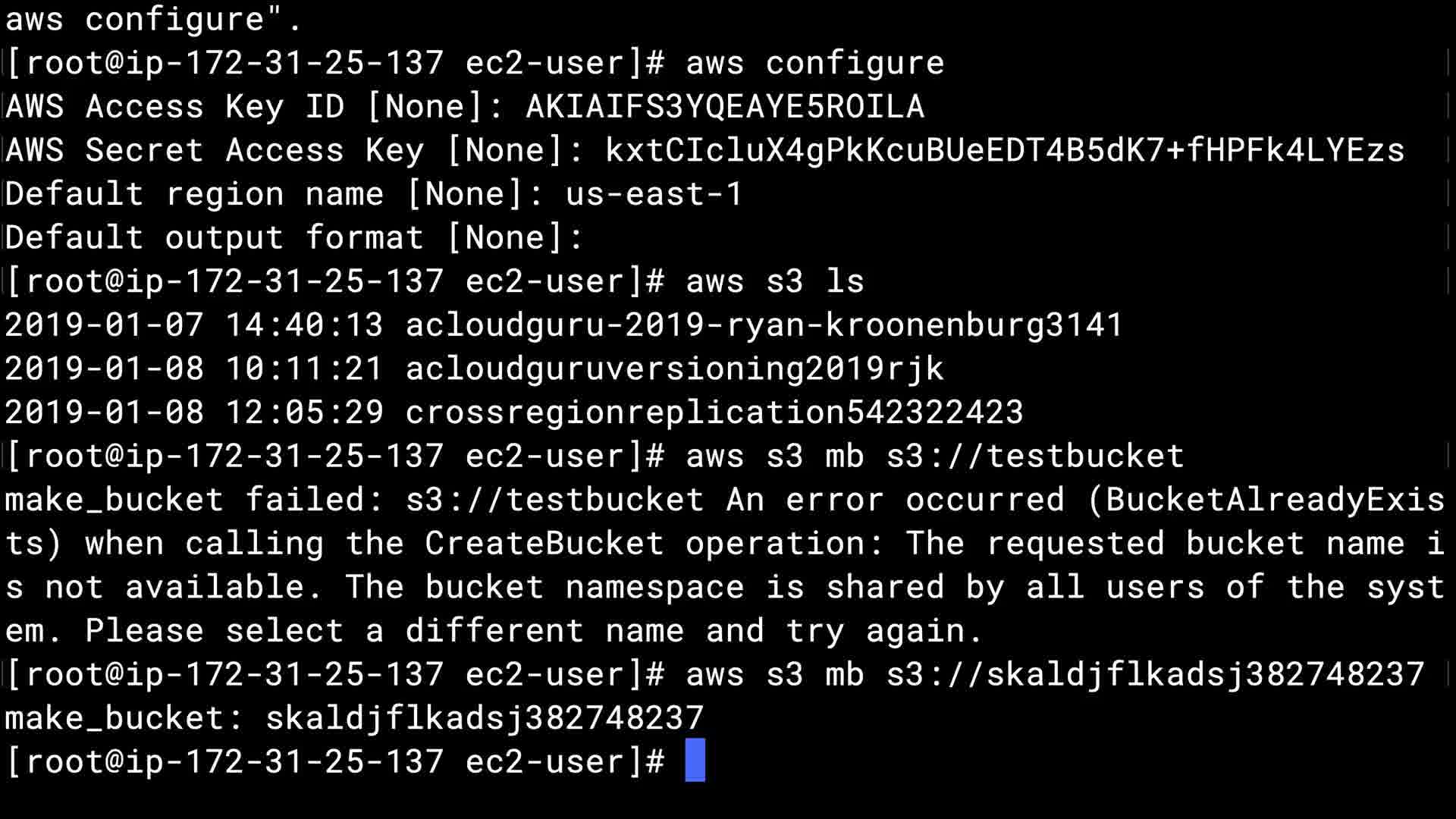Viewport: 1456px width, 819px height.
Task: Click bucket name acloudguru-2019-ryan-kroonenburg3141
Action: pos(764,325)
